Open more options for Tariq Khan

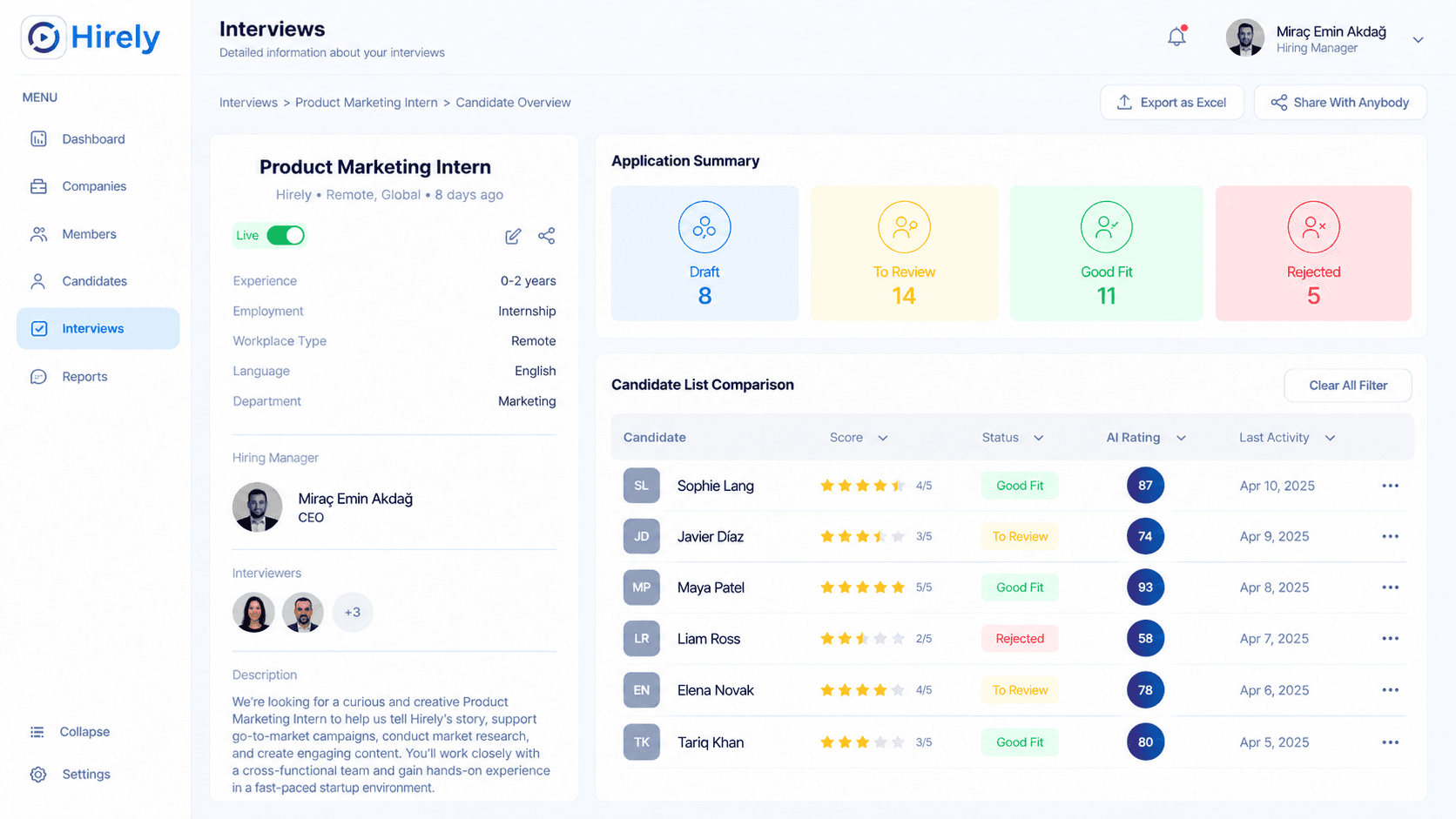(x=1390, y=742)
